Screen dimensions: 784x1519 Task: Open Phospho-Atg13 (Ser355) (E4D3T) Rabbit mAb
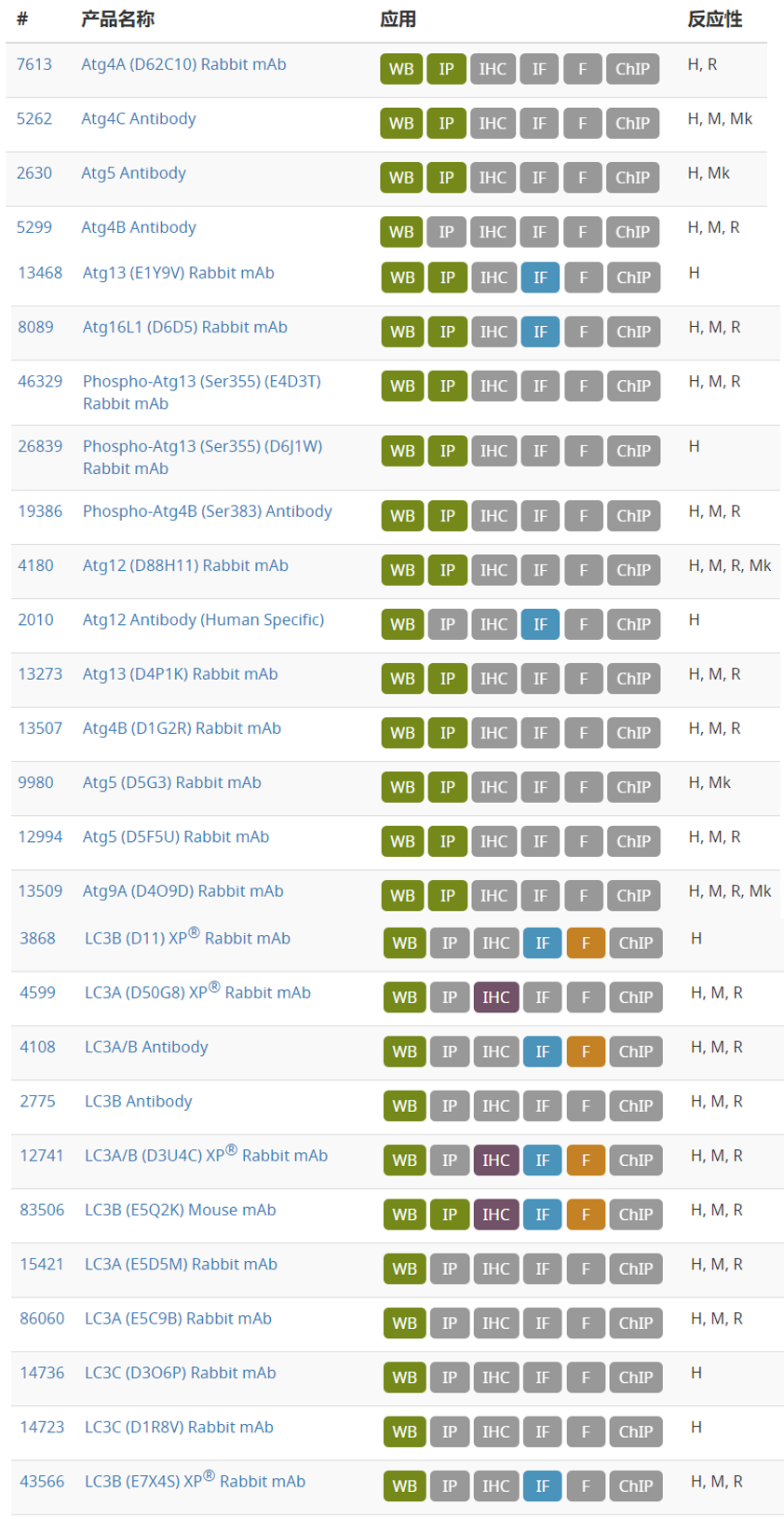point(202,392)
